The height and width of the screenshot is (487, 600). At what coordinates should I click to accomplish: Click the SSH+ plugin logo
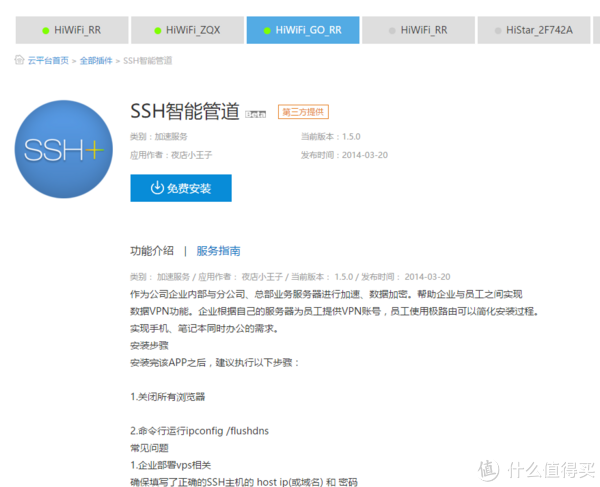tap(64, 149)
